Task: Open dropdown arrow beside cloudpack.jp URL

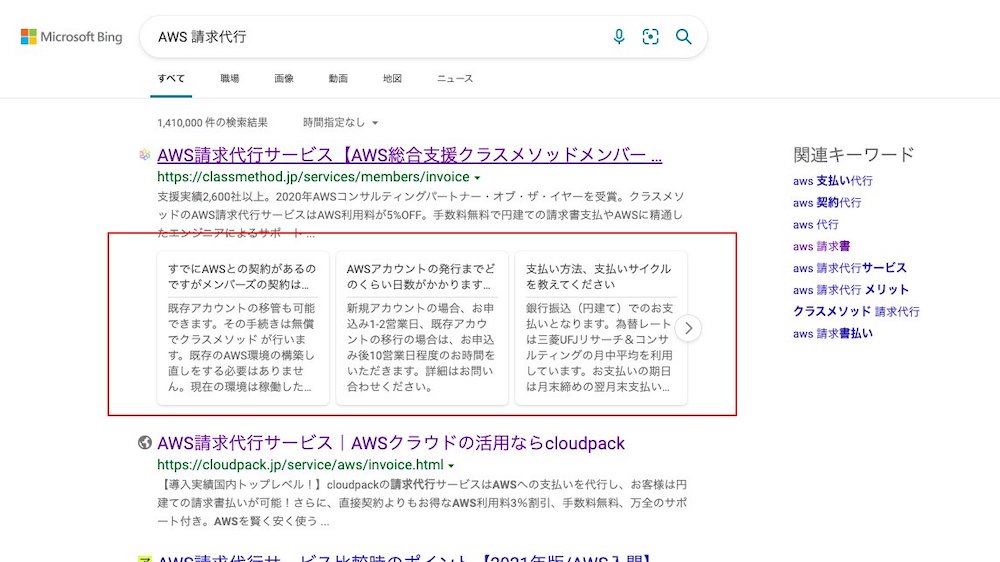Action: point(452,466)
